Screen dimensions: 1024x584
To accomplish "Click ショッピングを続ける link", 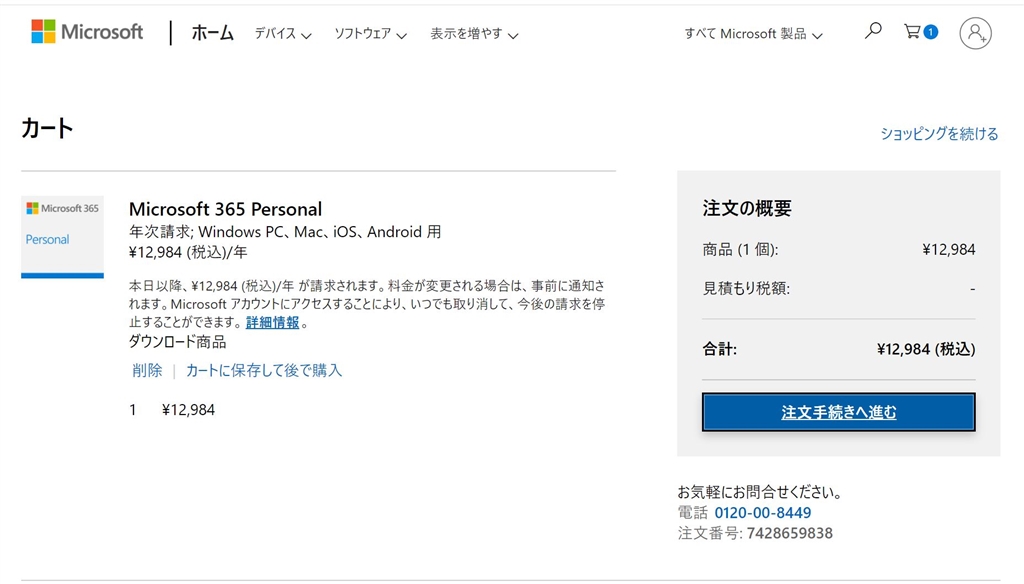I will coord(939,134).
